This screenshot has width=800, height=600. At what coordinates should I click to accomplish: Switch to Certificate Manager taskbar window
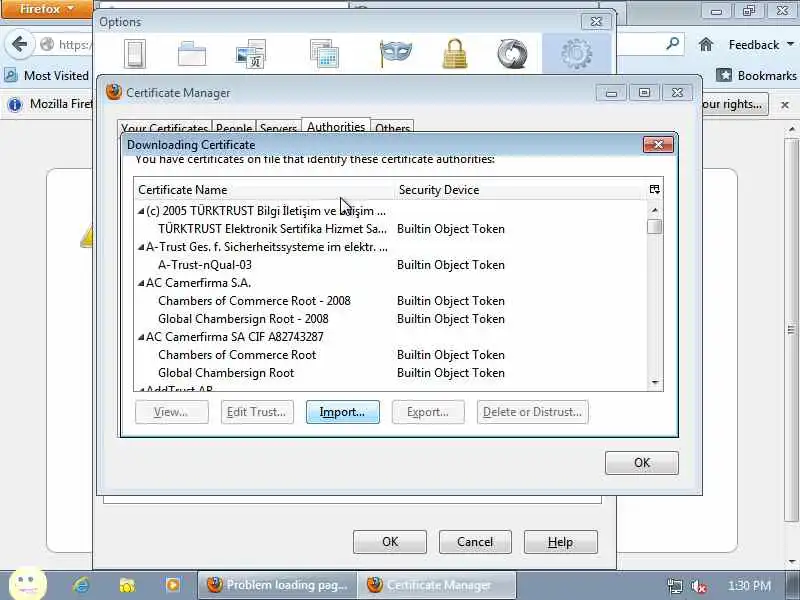[x=437, y=585]
